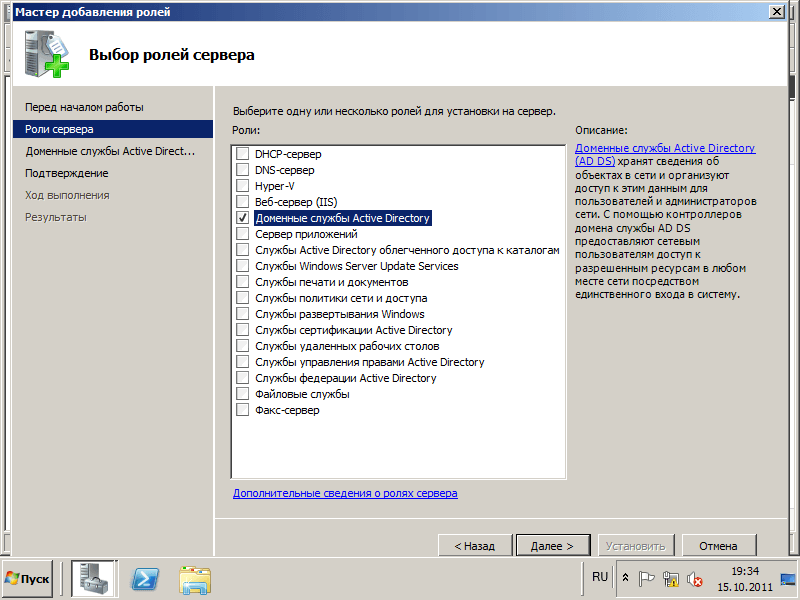Screen dimensions: 800x600
Task: Open Server Manager from the taskbar
Action: pos(94,579)
